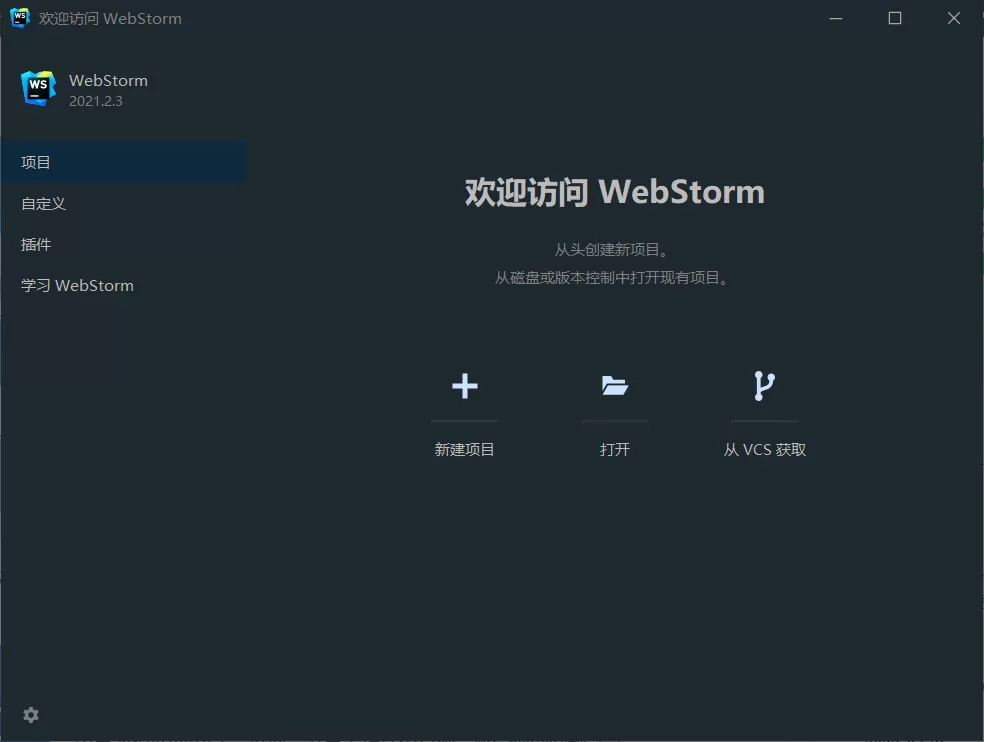Open the 插件 plugins section
The height and width of the screenshot is (742, 984).
coord(36,244)
